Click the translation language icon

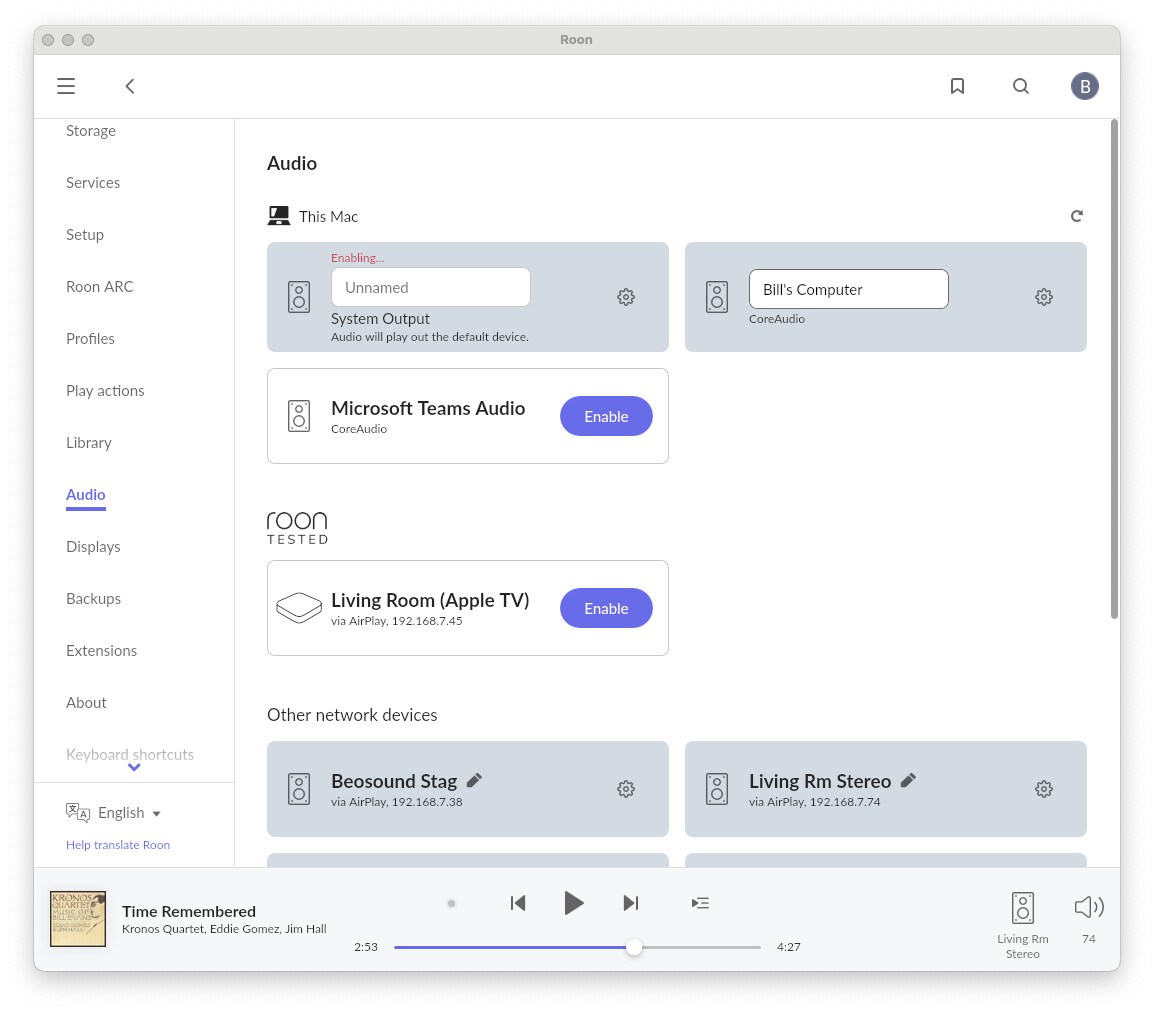tap(77, 813)
